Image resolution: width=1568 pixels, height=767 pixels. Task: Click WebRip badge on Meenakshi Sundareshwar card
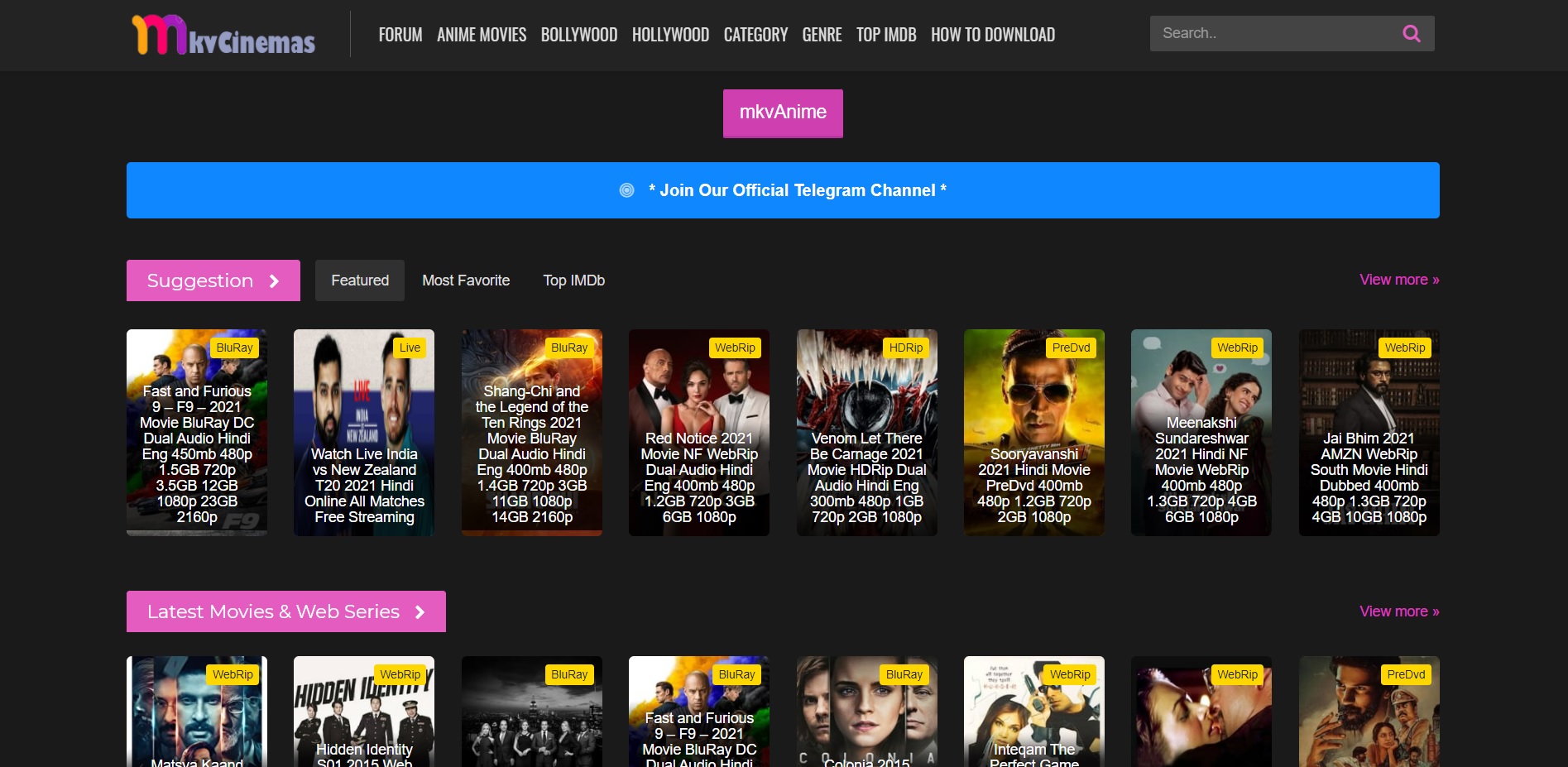[1237, 348]
